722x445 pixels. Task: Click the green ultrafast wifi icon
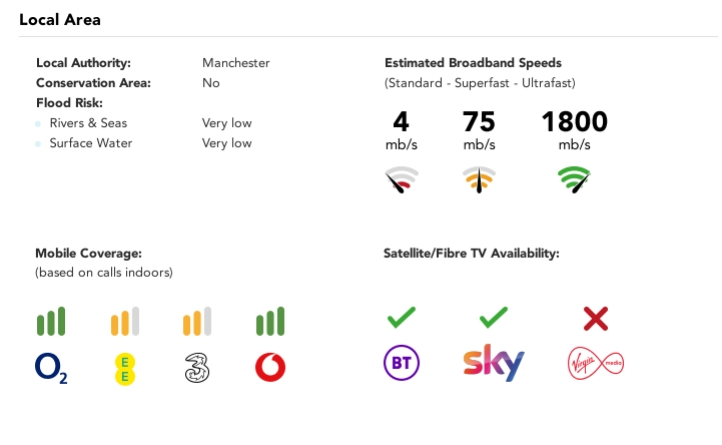(574, 180)
